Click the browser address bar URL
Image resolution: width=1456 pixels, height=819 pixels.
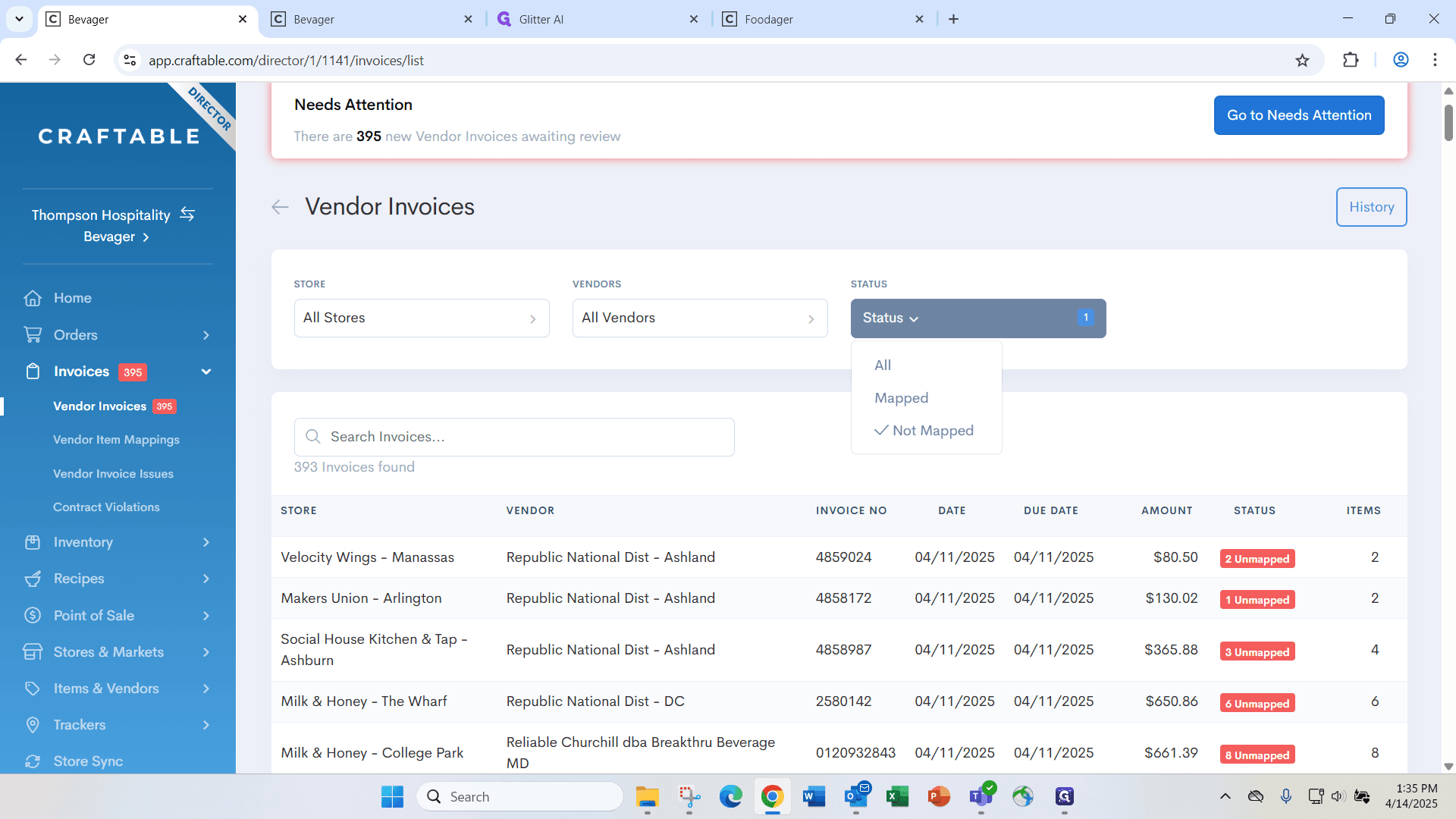(286, 61)
